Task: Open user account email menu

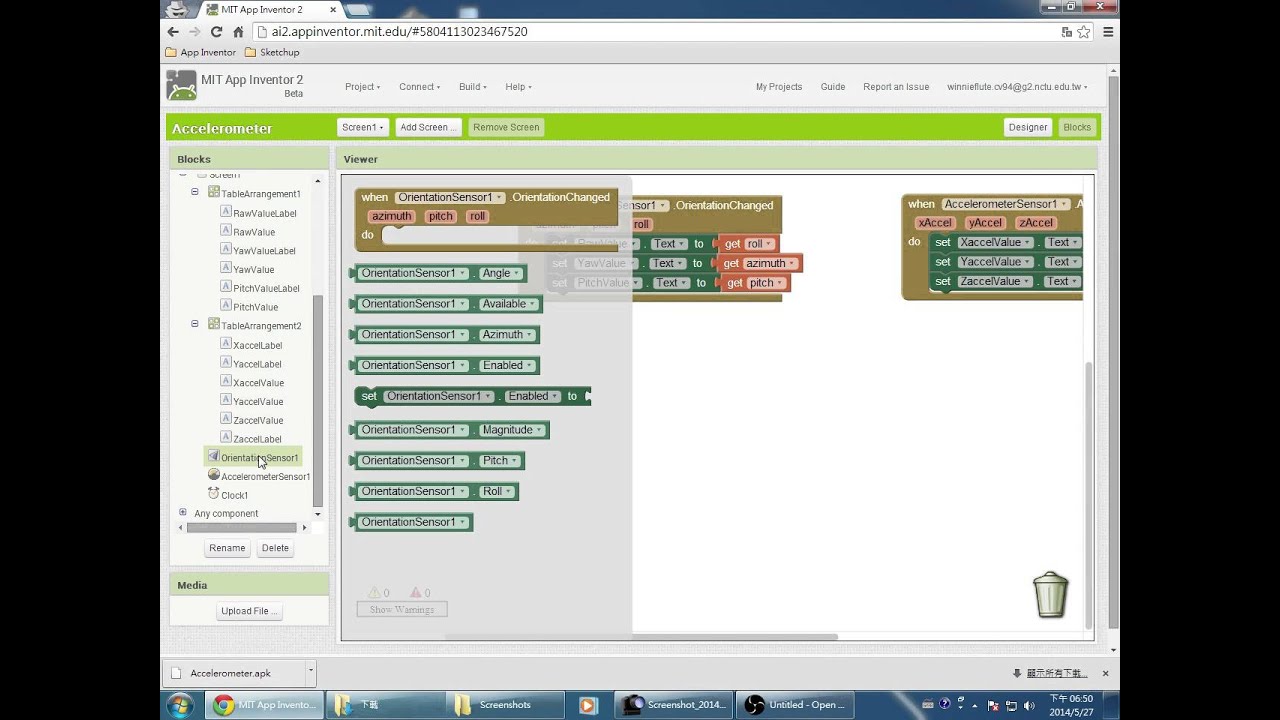Action: click(1017, 87)
